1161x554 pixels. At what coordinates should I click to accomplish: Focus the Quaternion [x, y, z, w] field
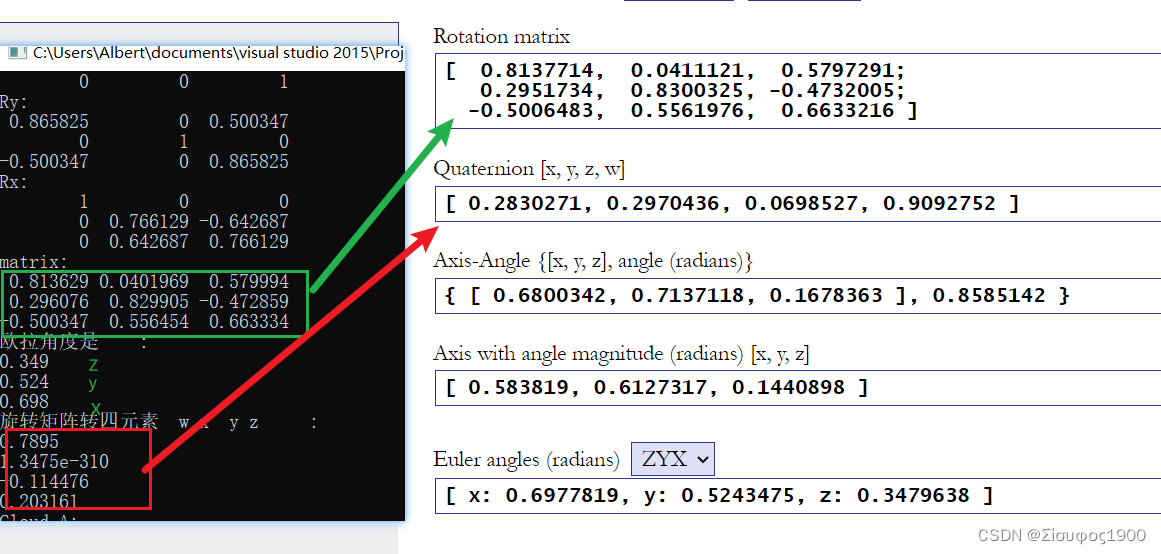798,204
